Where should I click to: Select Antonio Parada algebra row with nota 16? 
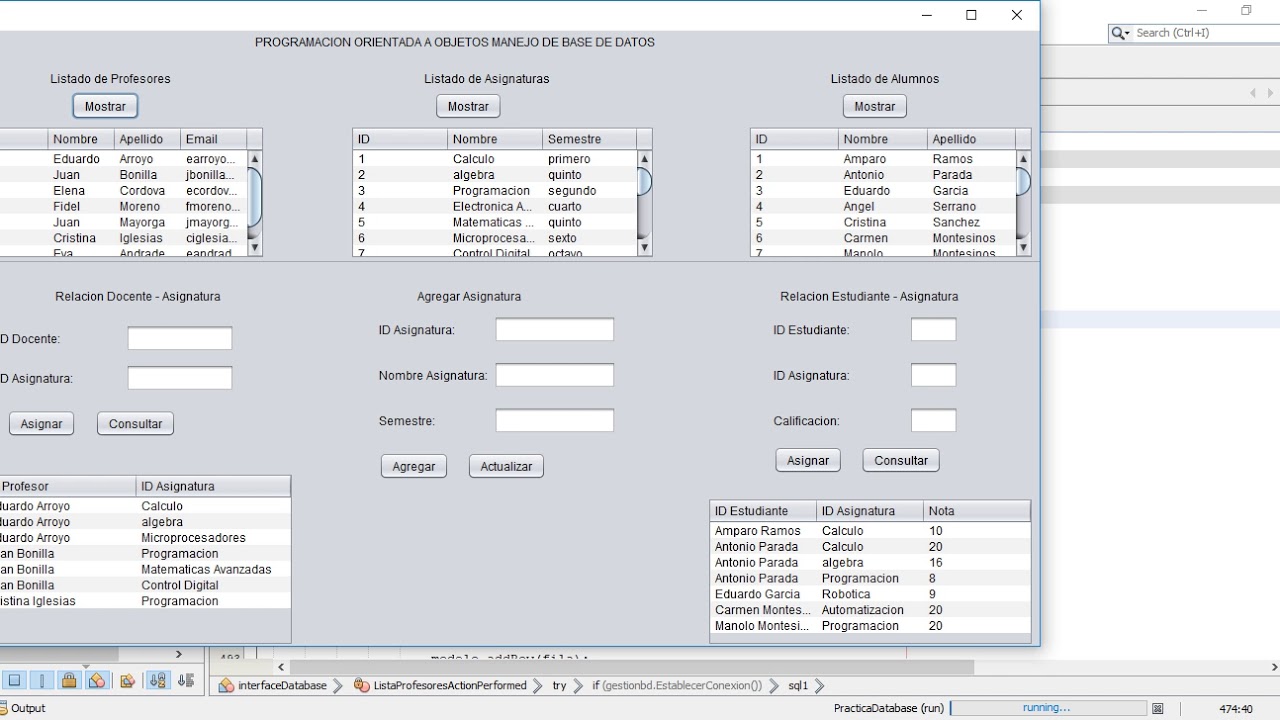point(870,563)
